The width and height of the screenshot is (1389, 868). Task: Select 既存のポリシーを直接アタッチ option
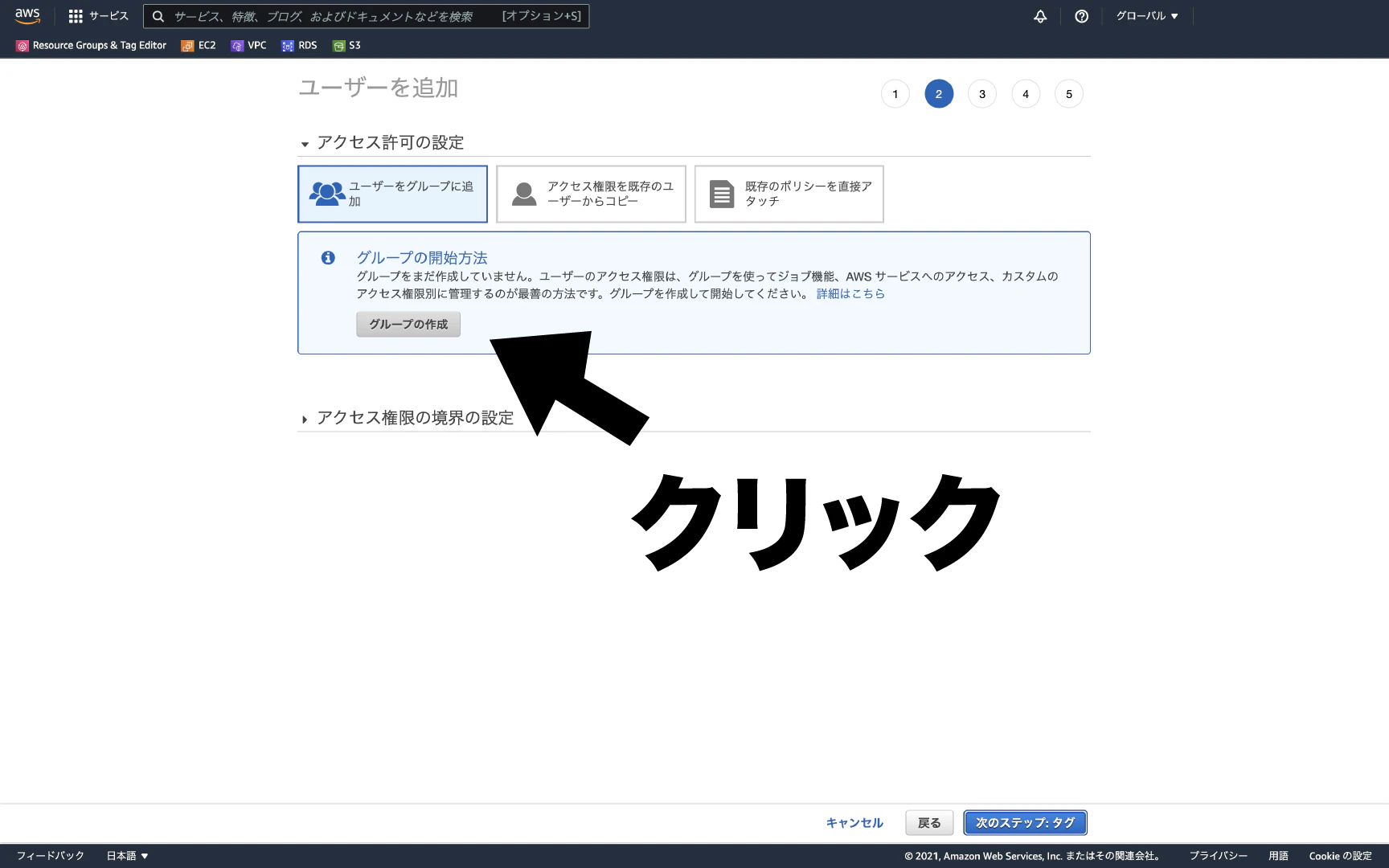789,194
